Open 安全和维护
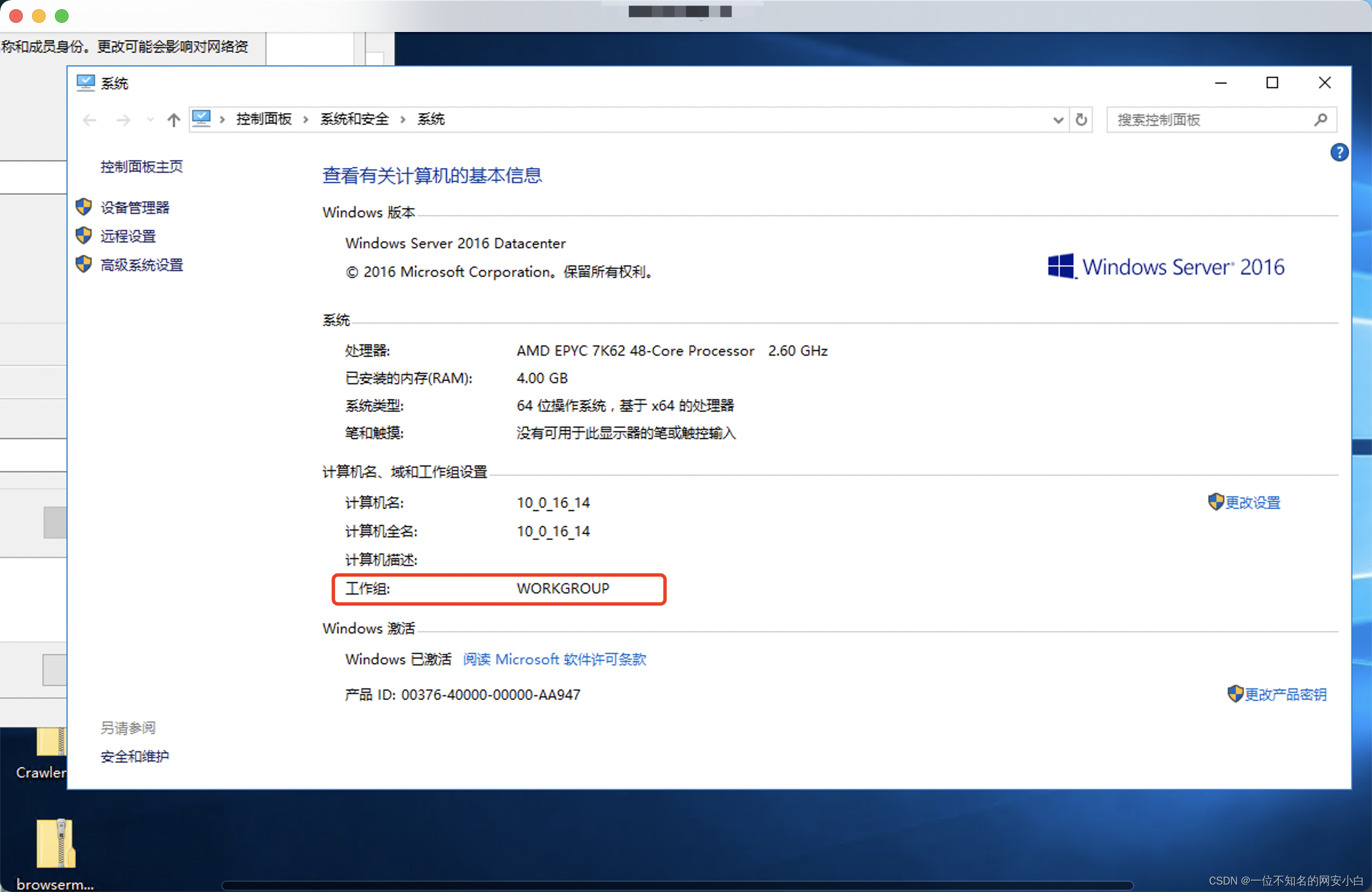 click(134, 756)
